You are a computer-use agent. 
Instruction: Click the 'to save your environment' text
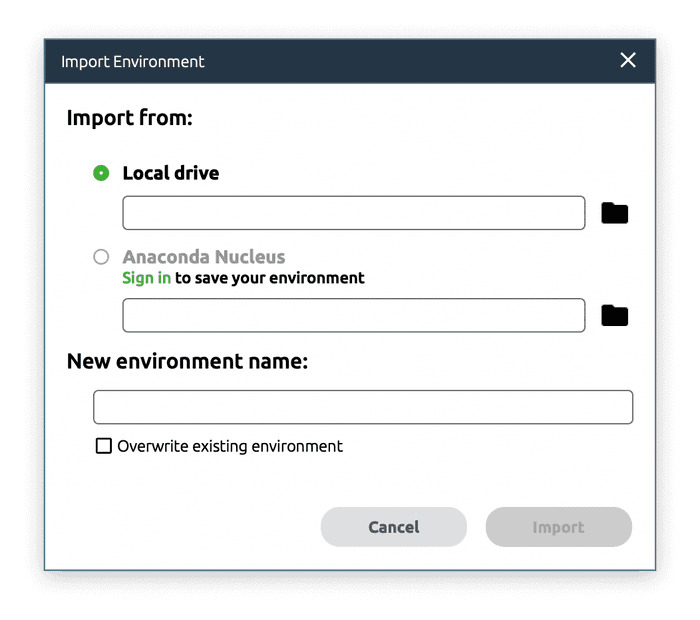point(270,278)
